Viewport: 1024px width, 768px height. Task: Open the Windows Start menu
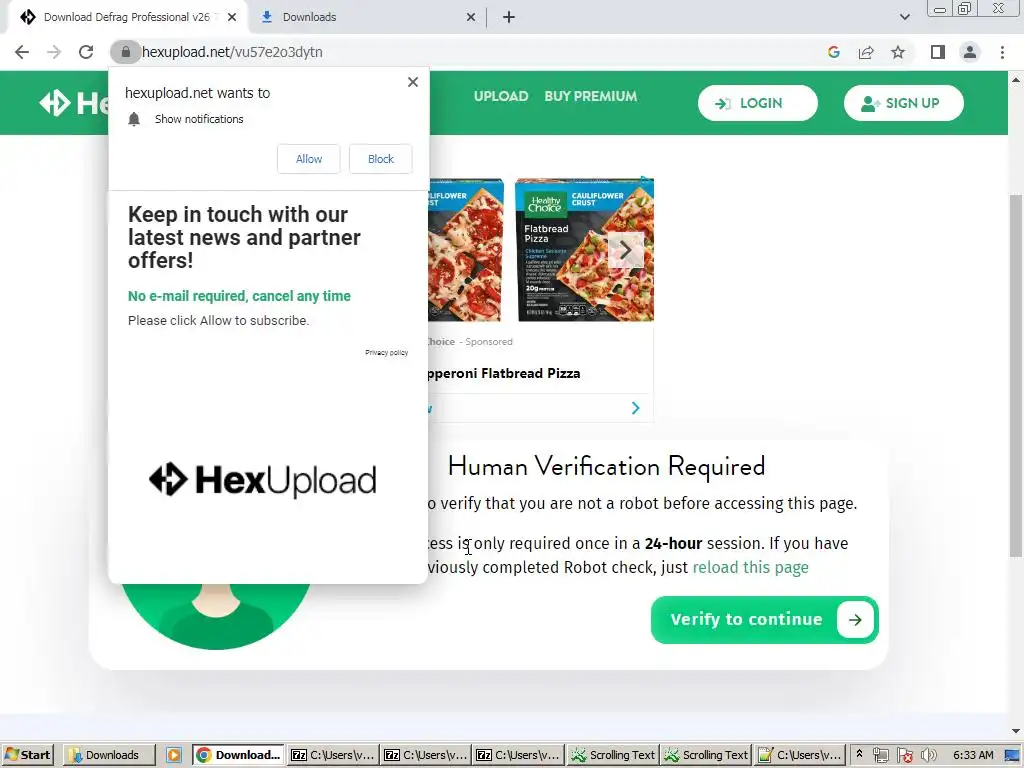click(27, 755)
